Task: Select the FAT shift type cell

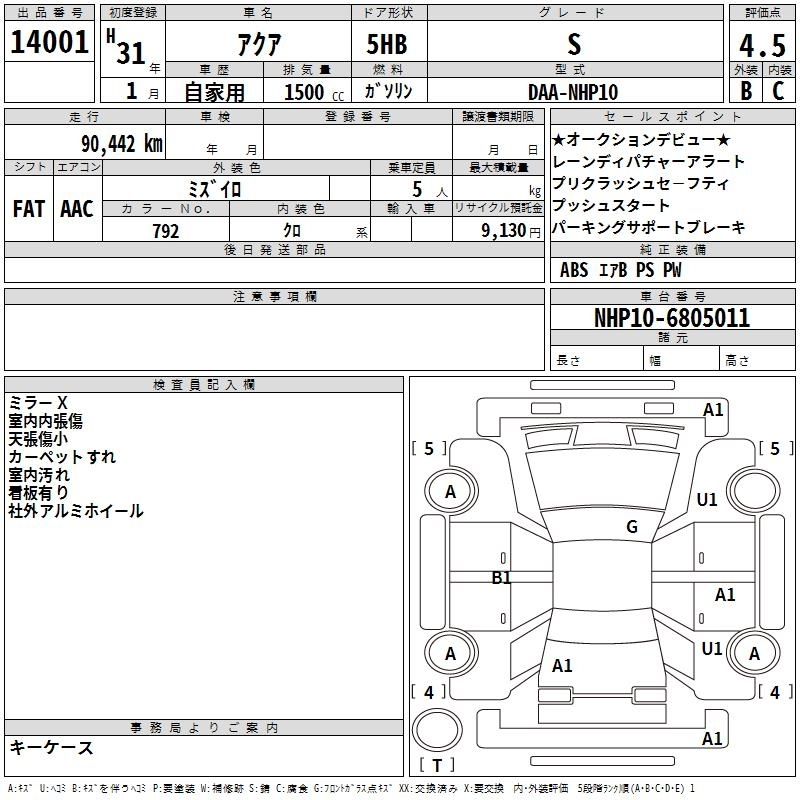Action: click(29, 209)
